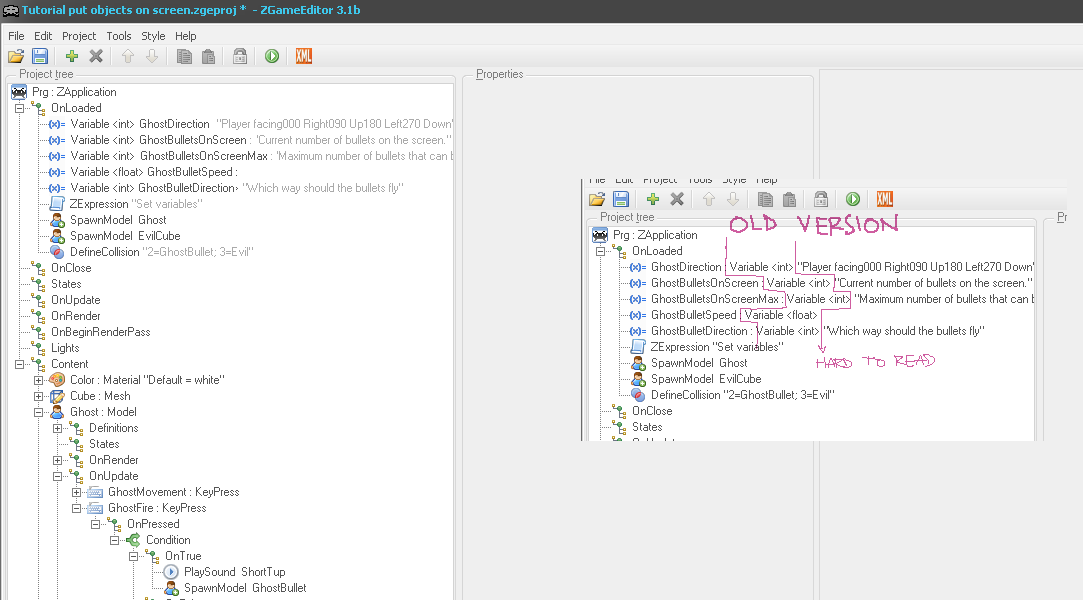Image resolution: width=1083 pixels, height=600 pixels.
Task: Select Variable <int> GhostDirection in main tree
Action: pos(140,124)
